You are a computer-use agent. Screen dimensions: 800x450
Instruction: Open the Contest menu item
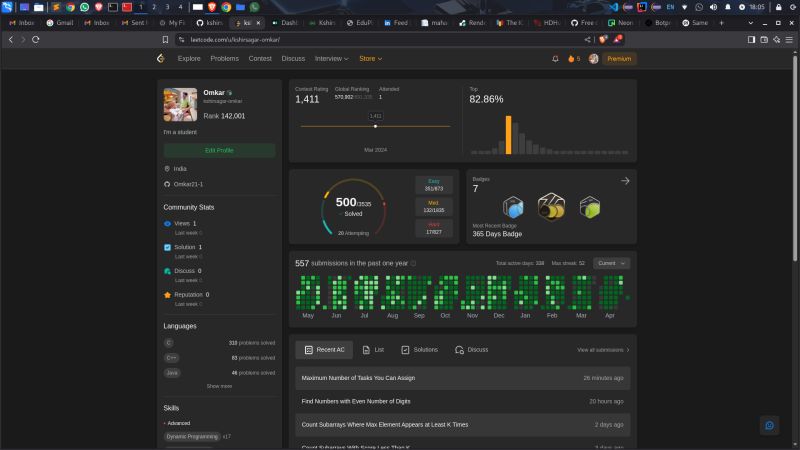pyautogui.click(x=260, y=59)
